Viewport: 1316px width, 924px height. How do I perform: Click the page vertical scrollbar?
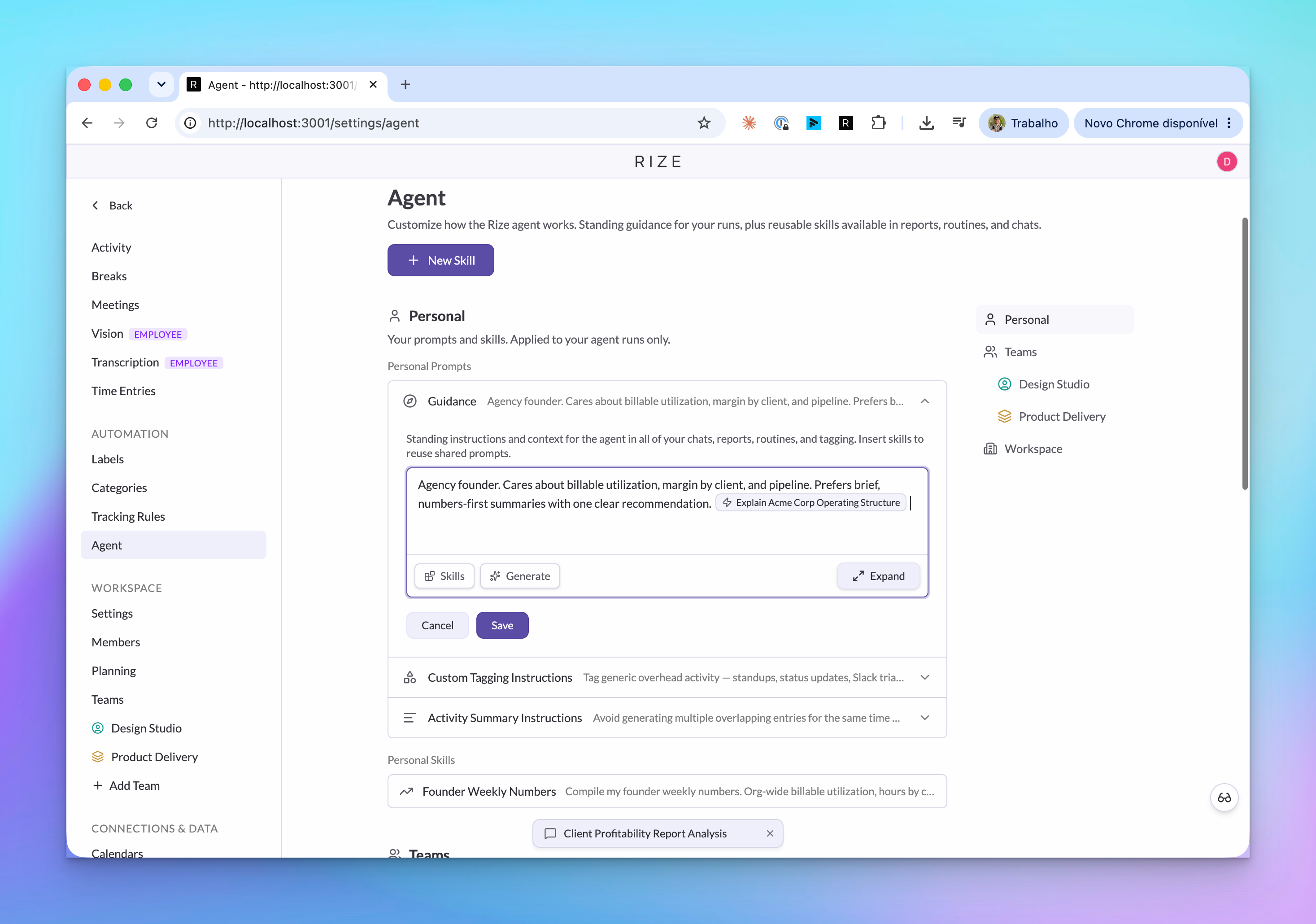pyautogui.click(x=1244, y=353)
